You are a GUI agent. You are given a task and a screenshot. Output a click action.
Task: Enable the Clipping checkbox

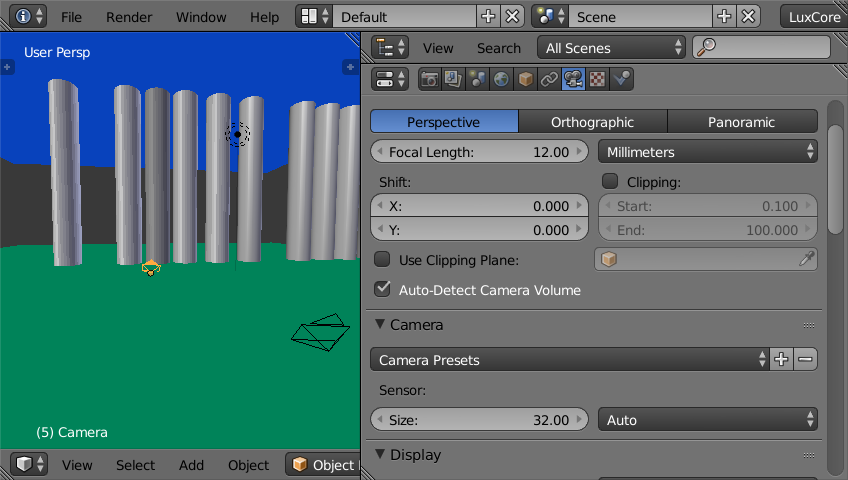point(610,182)
